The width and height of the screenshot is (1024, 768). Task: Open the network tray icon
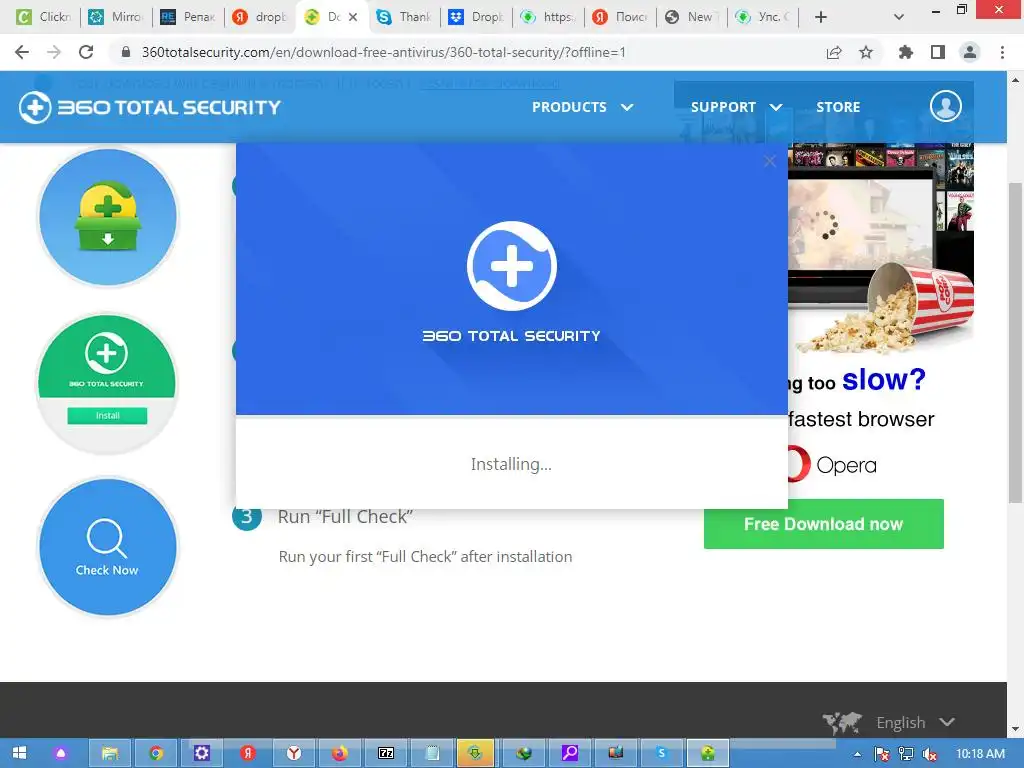tap(906, 754)
